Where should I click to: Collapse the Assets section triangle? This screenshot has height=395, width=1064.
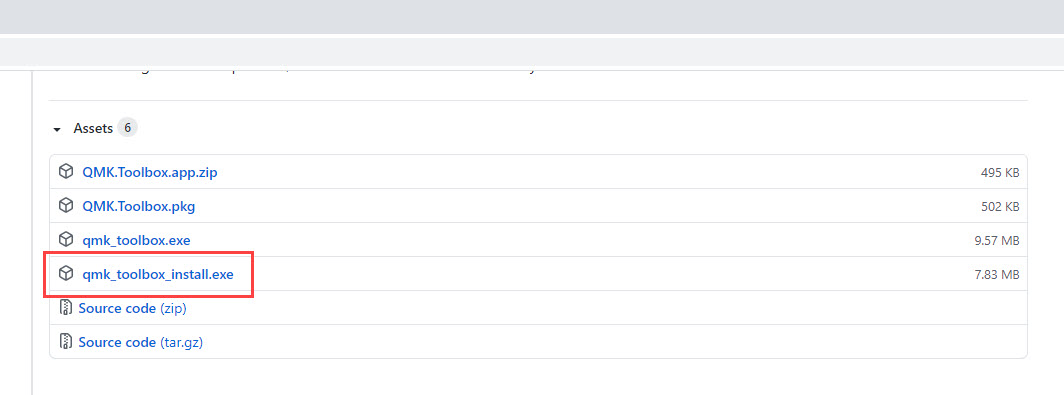pyautogui.click(x=57, y=129)
